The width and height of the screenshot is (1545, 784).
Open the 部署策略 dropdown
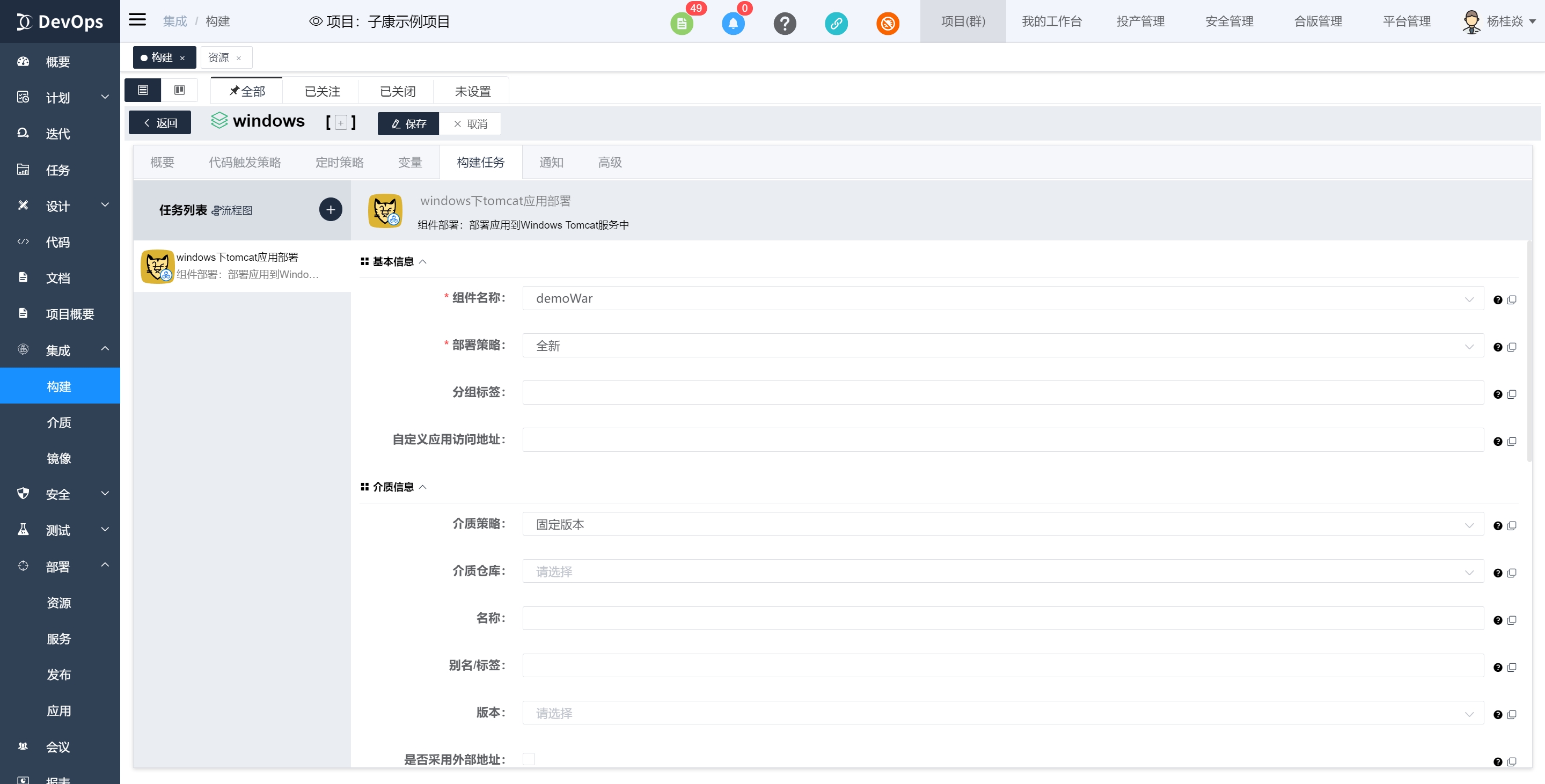tap(1002, 346)
